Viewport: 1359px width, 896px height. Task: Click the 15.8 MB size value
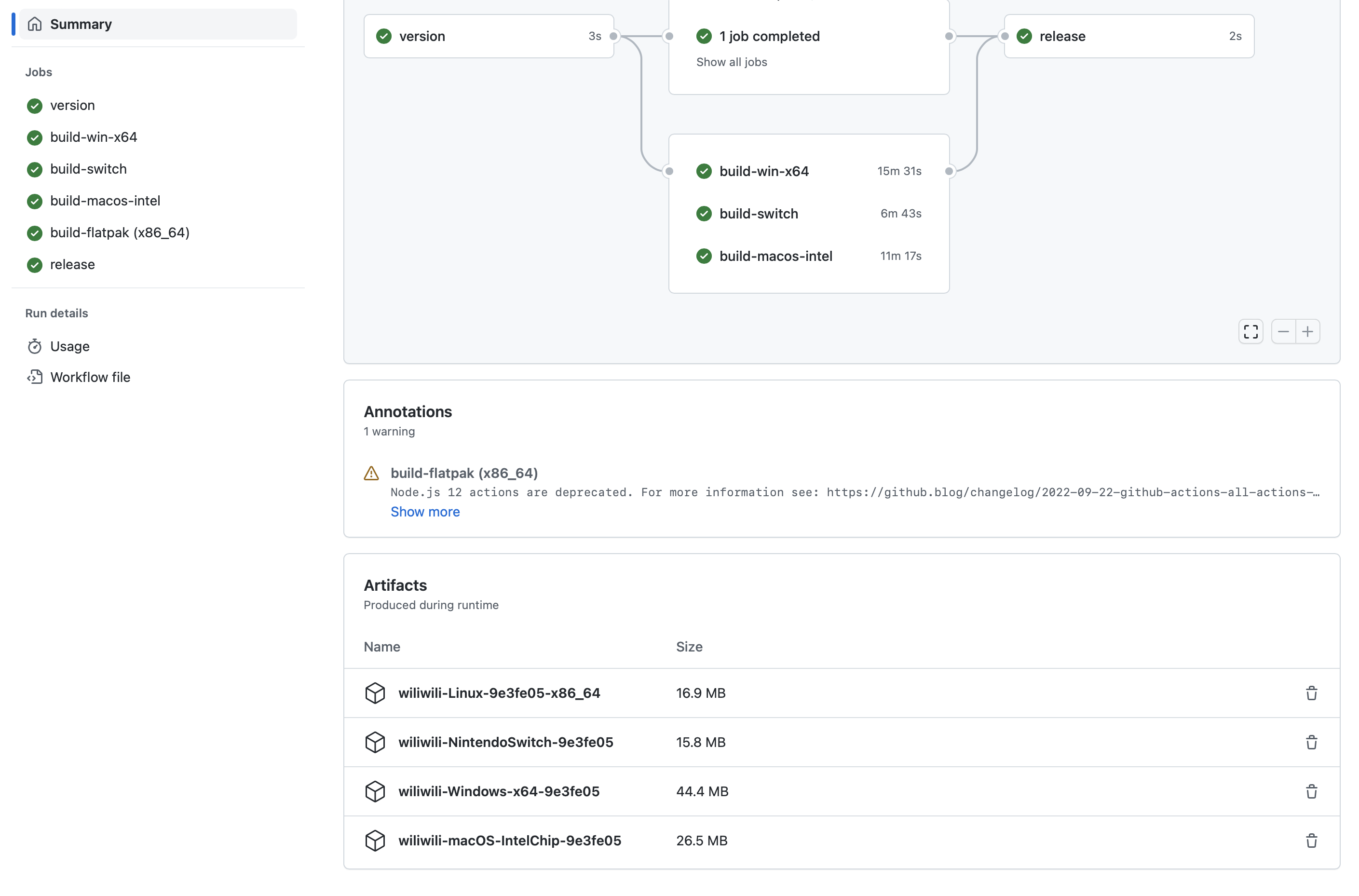[x=701, y=742]
